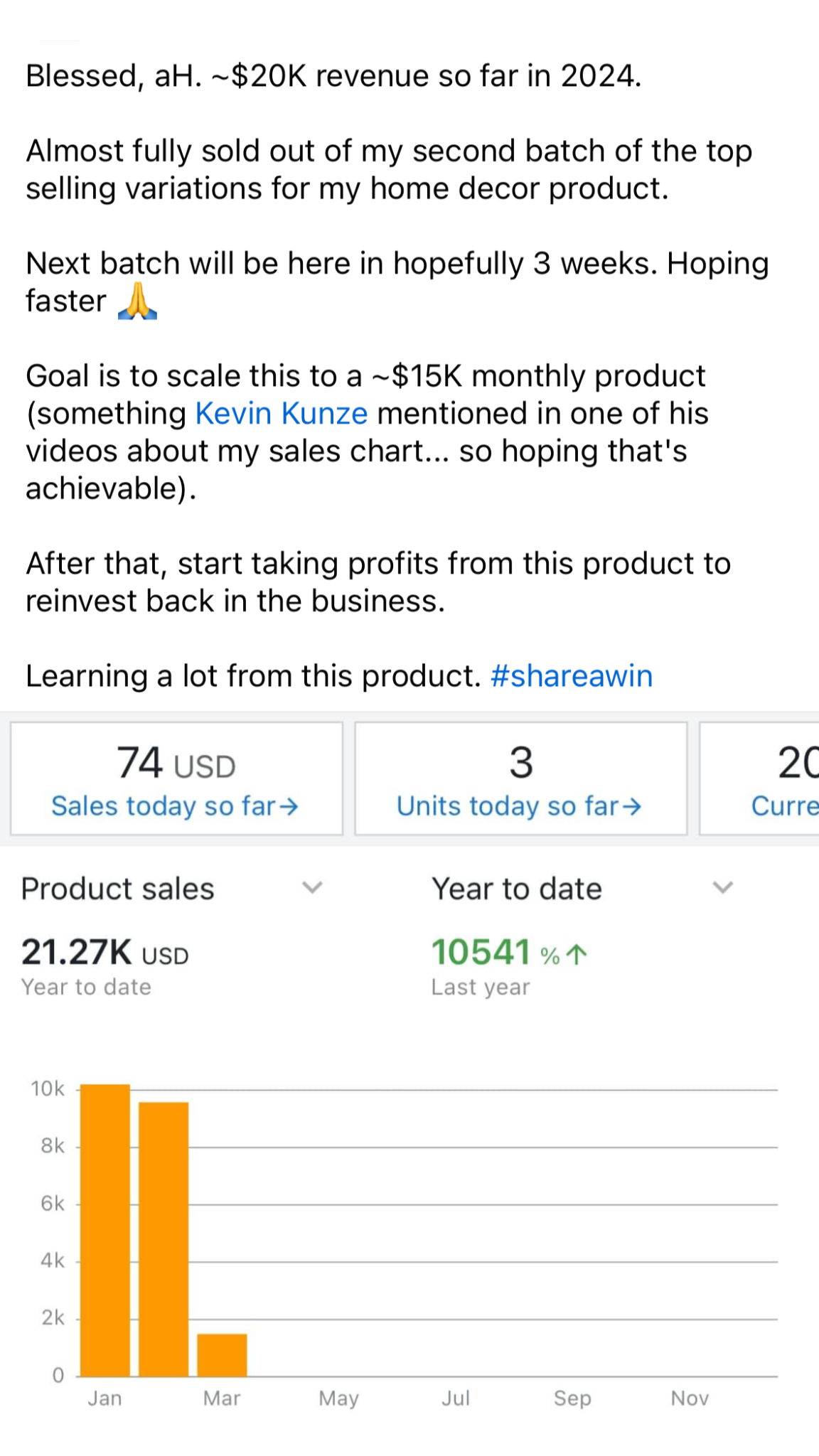Click the 'May' month axis label
The height and width of the screenshot is (1456, 819).
(x=338, y=1398)
